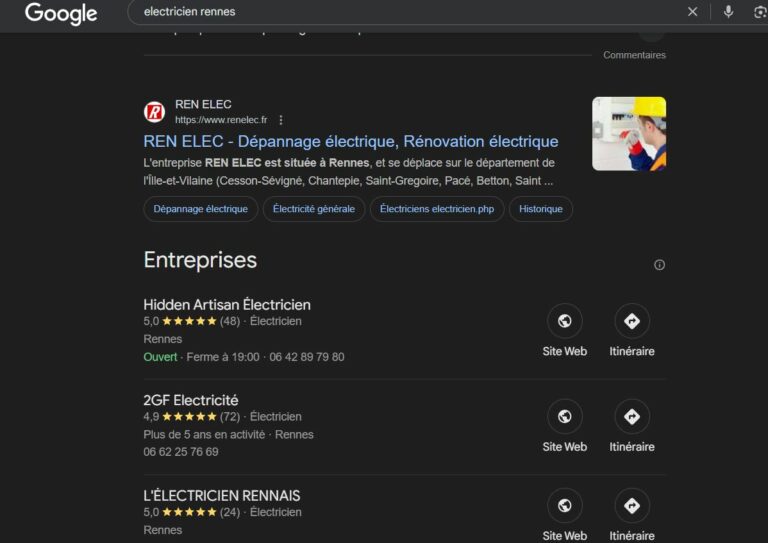
Task: Open image search camera icon
Action: pos(760,12)
